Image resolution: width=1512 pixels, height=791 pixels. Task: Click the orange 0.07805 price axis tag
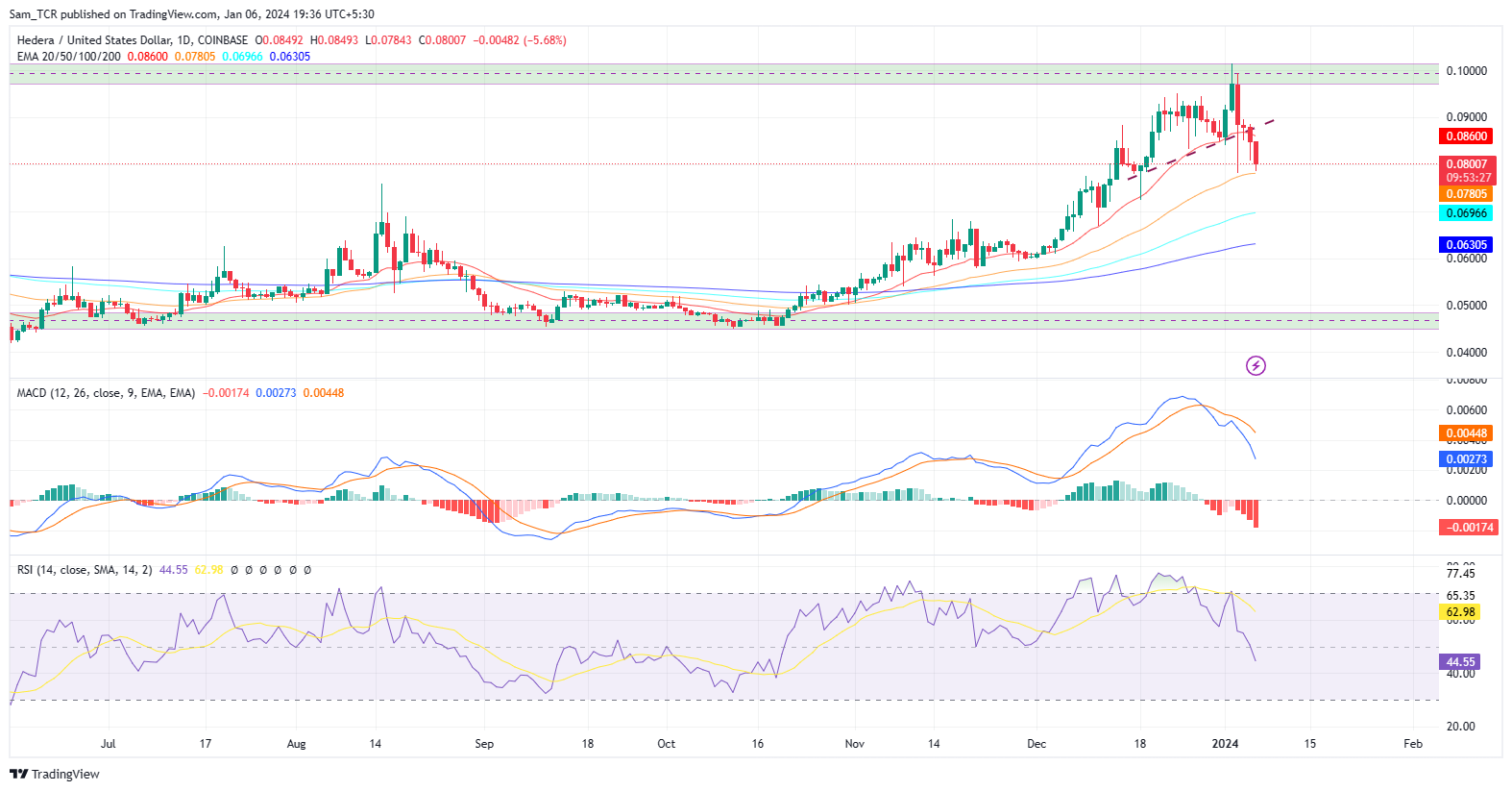(x=1467, y=194)
